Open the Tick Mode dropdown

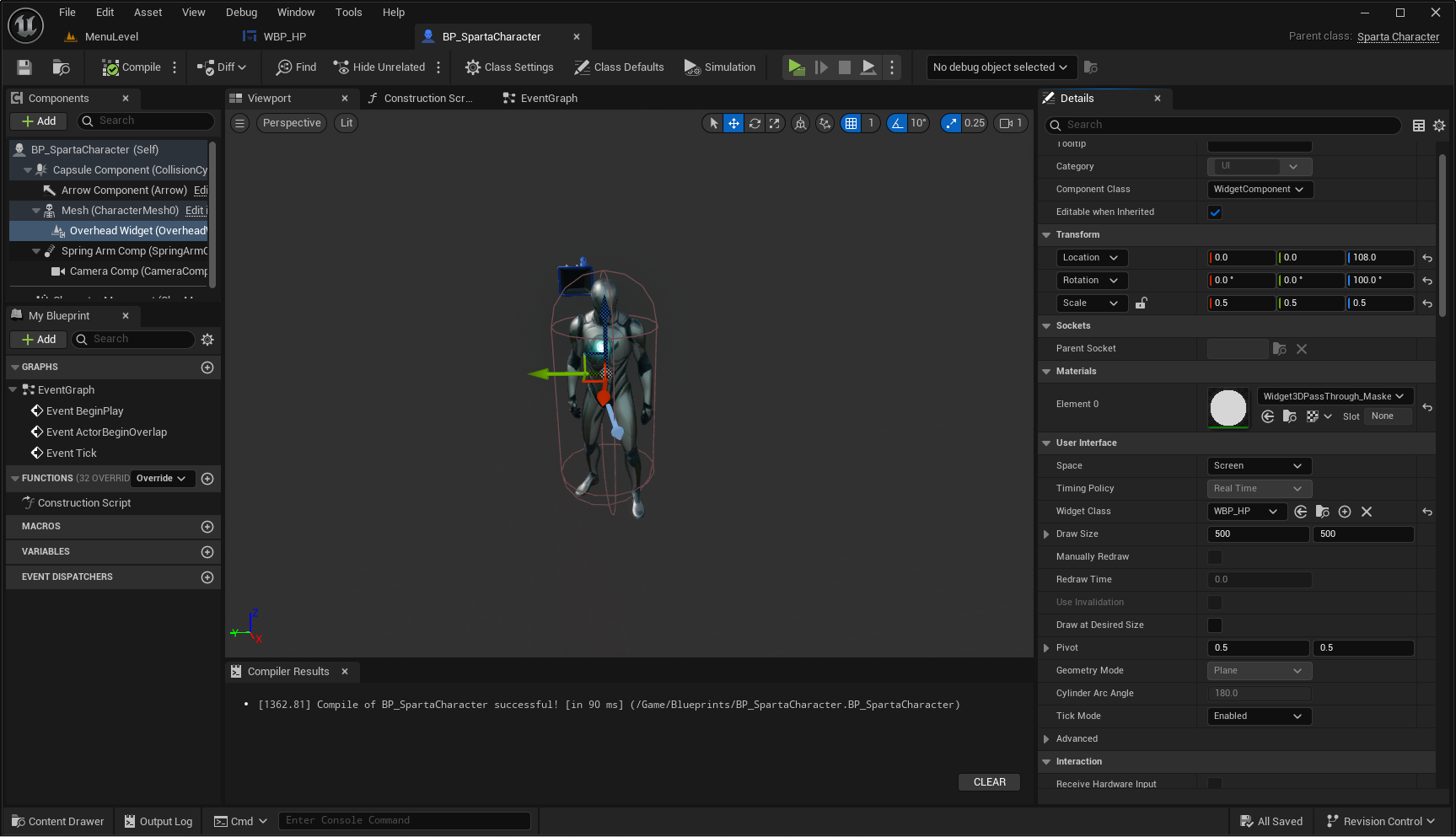tap(1260, 716)
